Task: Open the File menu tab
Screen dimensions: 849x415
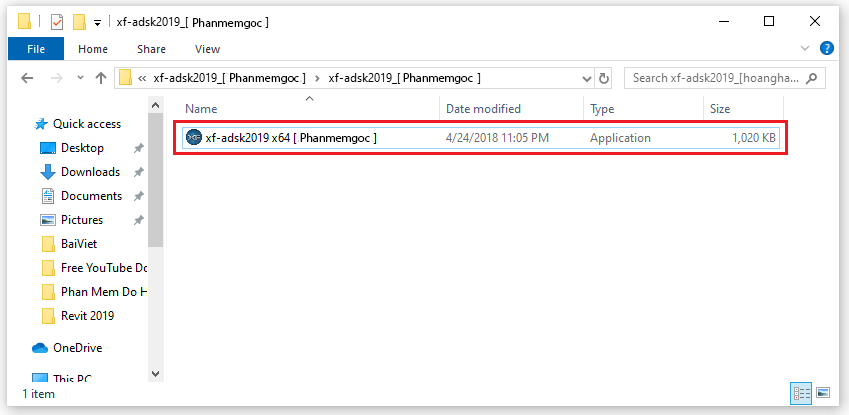Action: (36, 49)
